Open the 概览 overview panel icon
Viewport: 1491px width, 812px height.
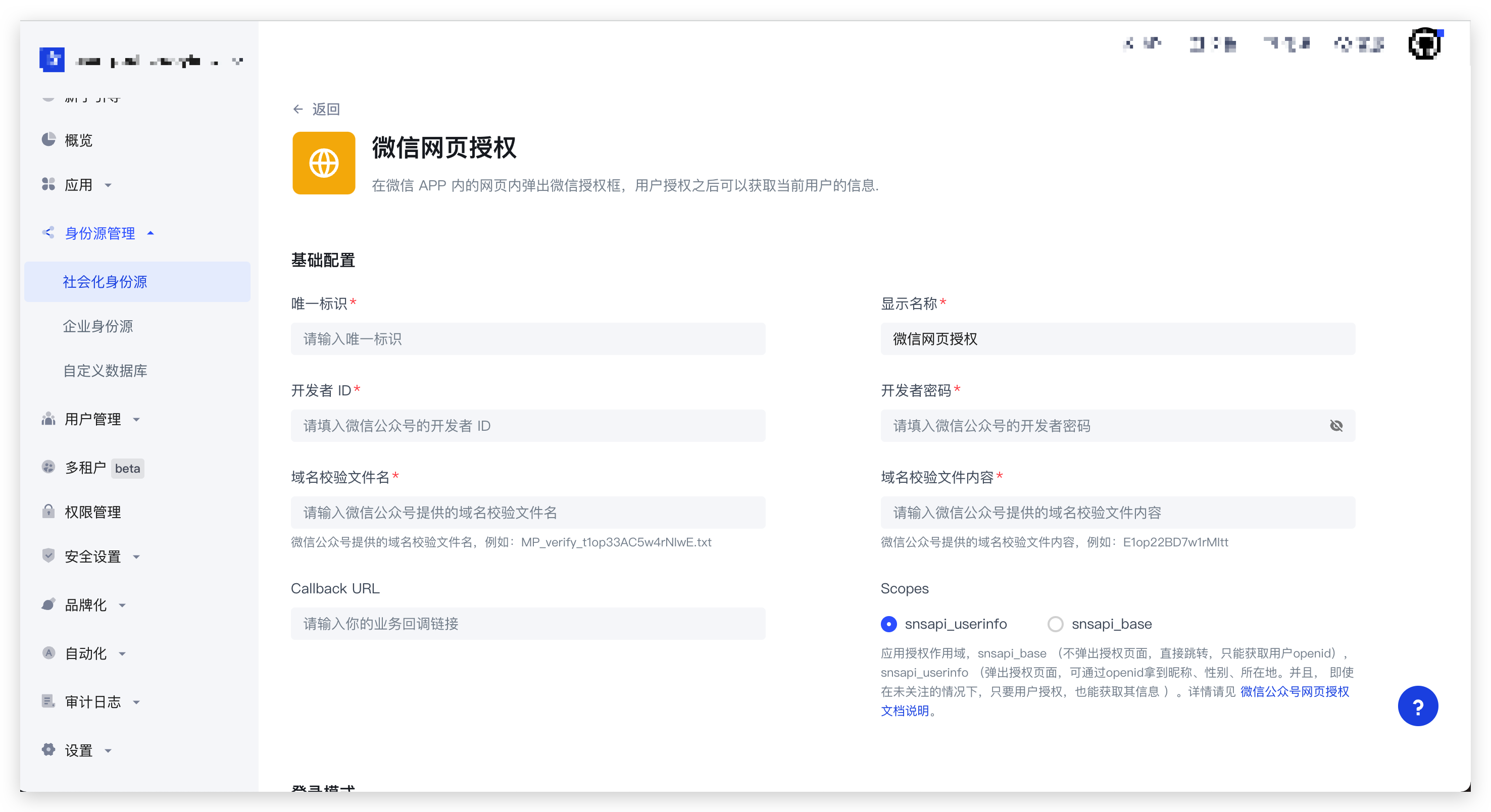tap(49, 139)
